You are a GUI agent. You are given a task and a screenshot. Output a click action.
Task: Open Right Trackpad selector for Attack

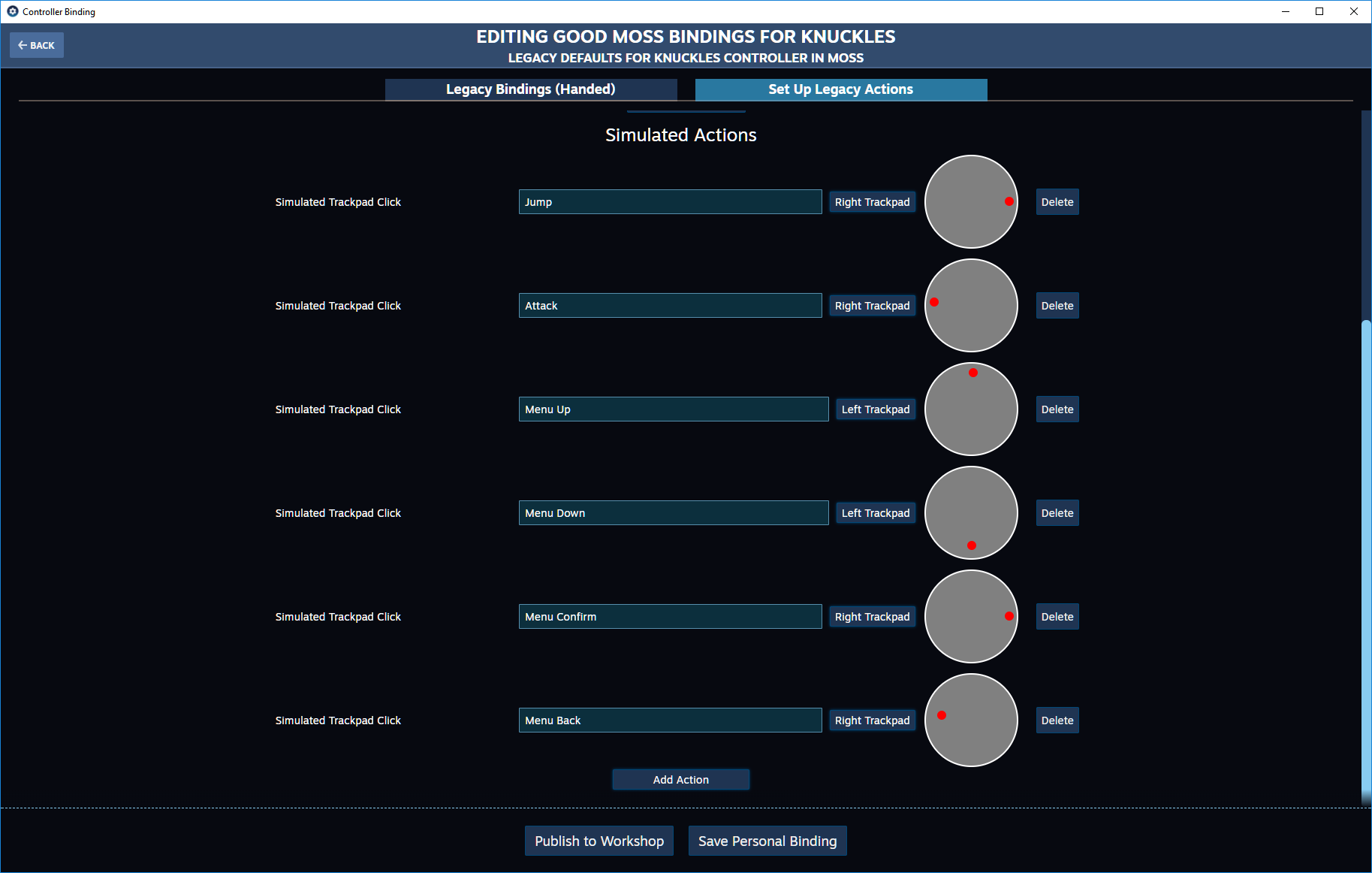click(x=872, y=306)
